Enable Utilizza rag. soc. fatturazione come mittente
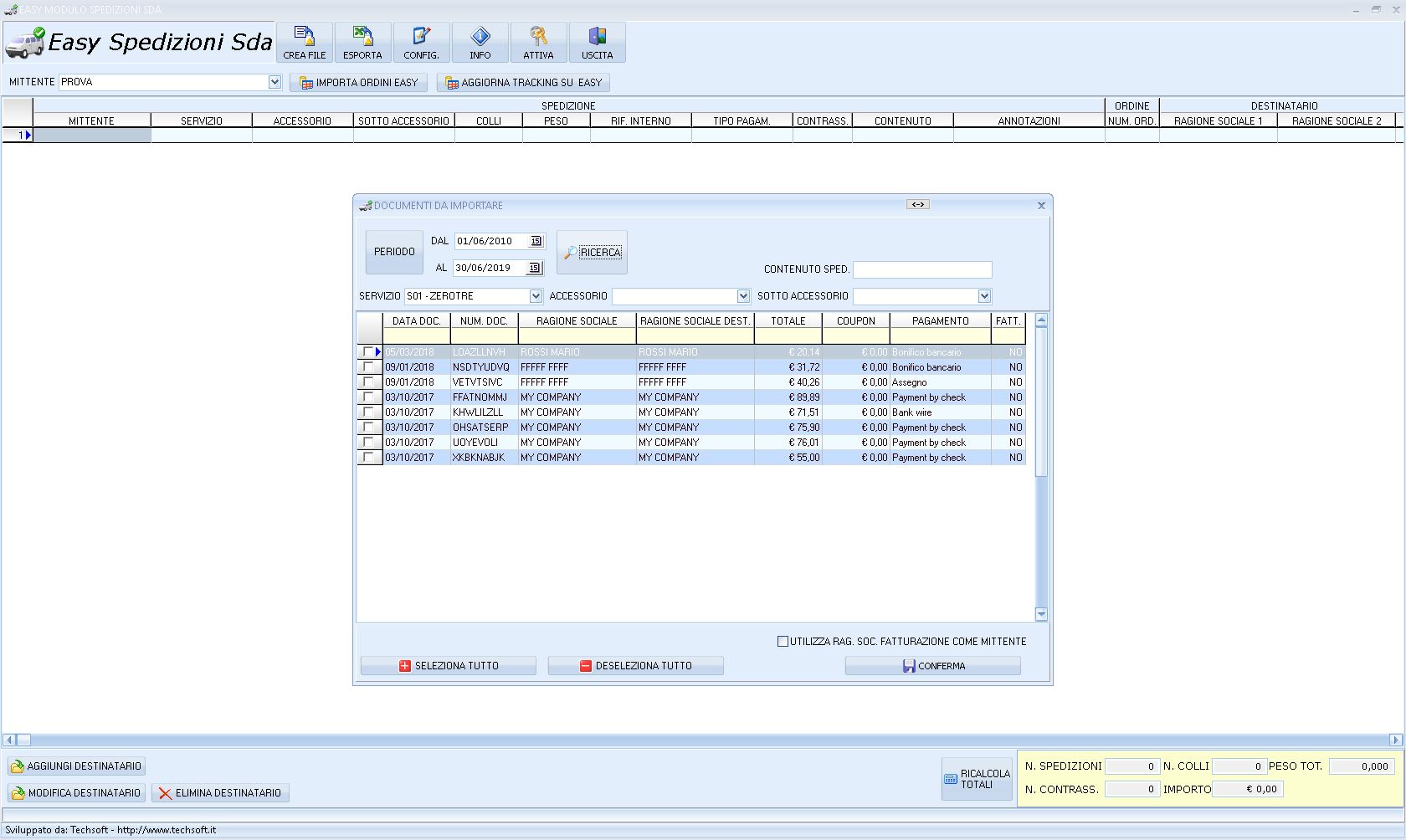 [783, 642]
